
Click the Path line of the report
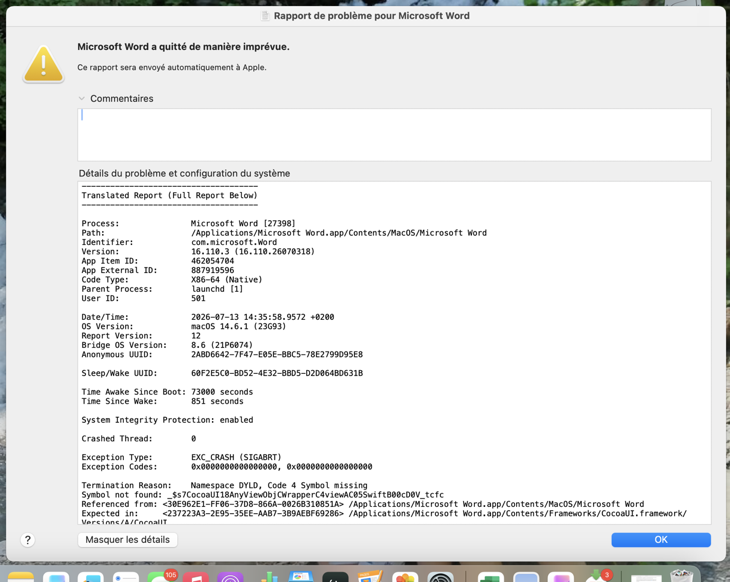click(x=284, y=233)
